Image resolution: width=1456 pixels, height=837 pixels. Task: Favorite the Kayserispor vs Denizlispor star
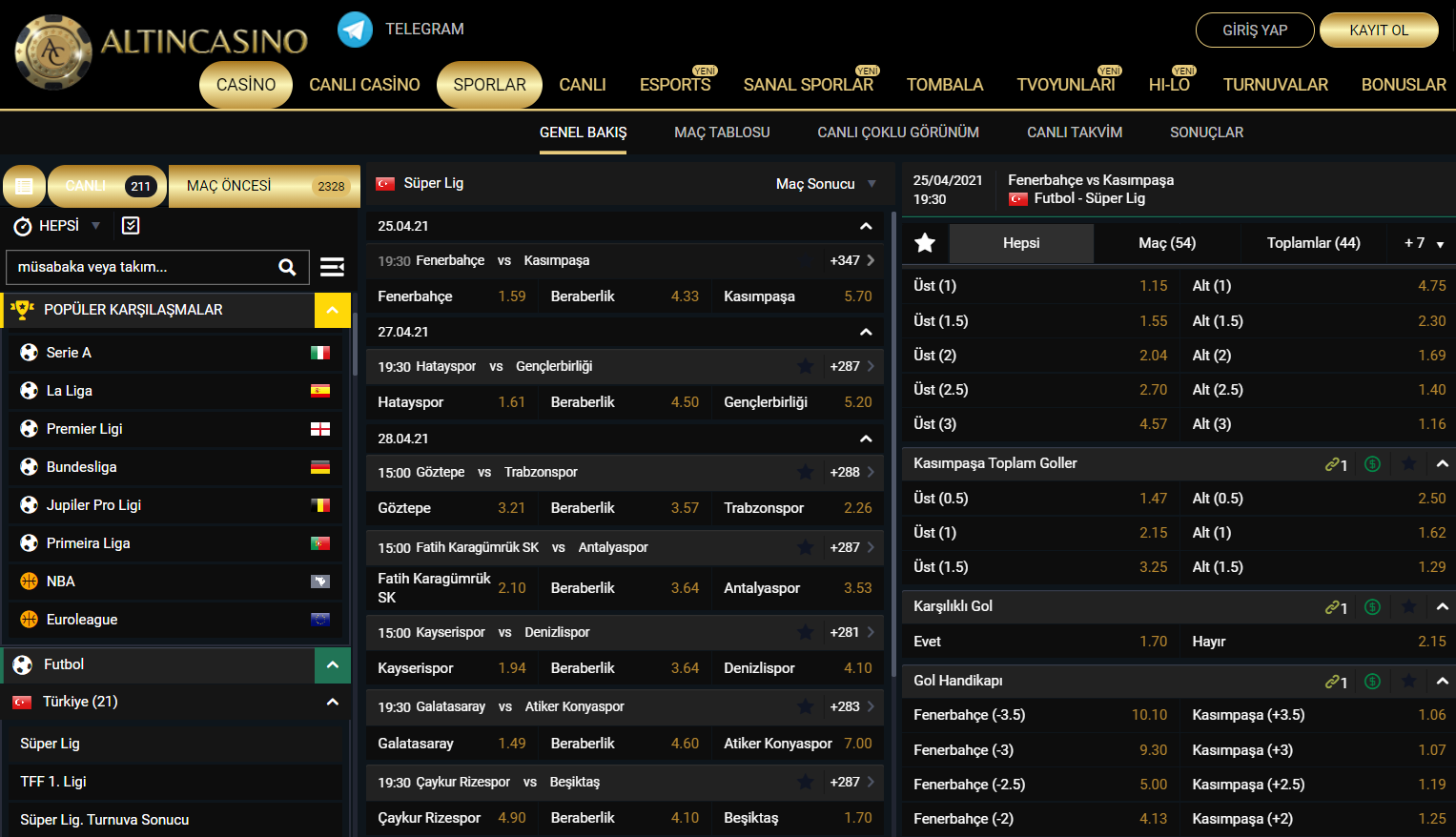(x=806, y=632)
